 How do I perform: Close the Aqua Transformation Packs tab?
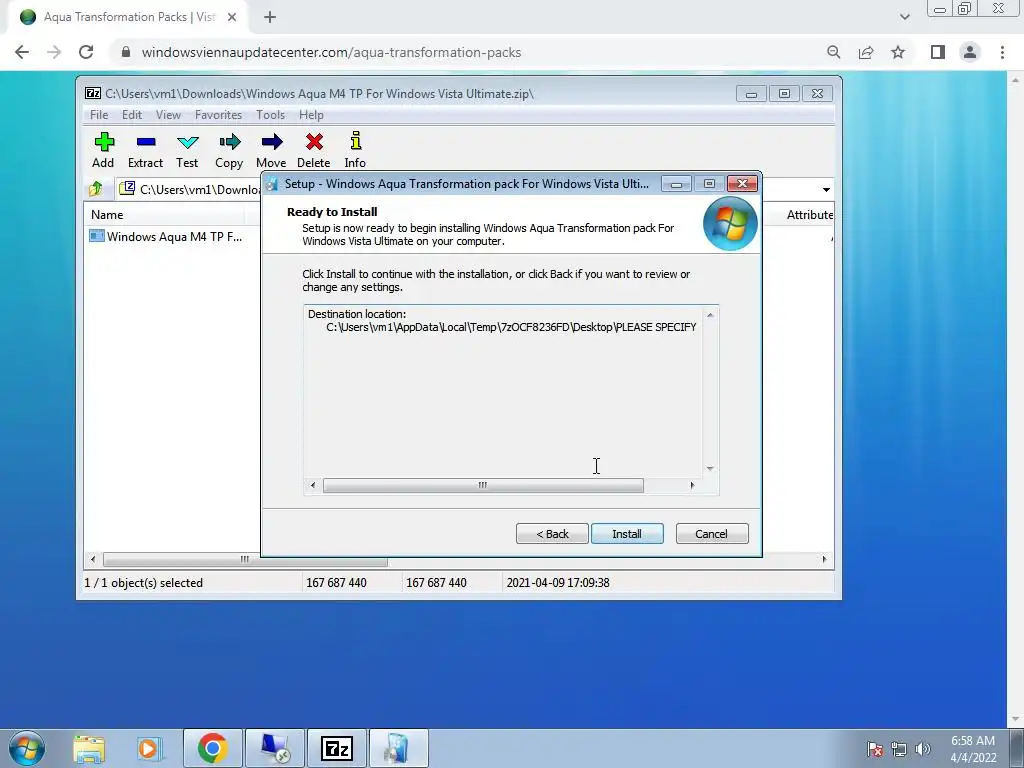[232, 17]
